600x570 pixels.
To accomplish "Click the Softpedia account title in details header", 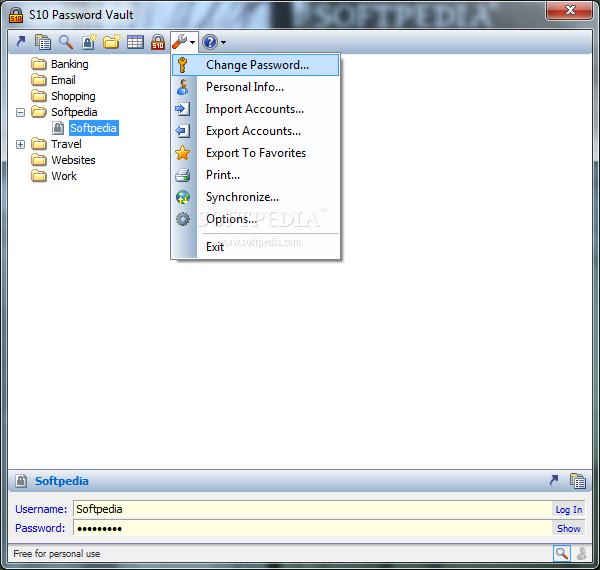I will [x=62, y=481].
